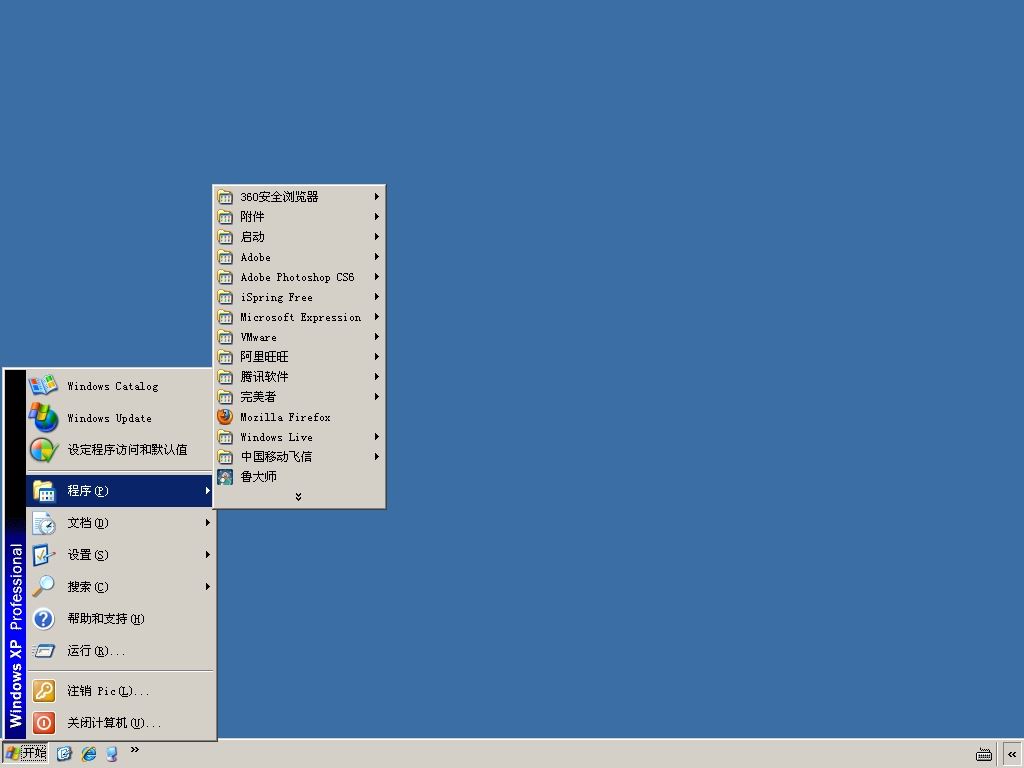The width and height of the screenshot is (1024, 768).
Task: Click the Windows Live label
Action: click(x=276, y=437)
